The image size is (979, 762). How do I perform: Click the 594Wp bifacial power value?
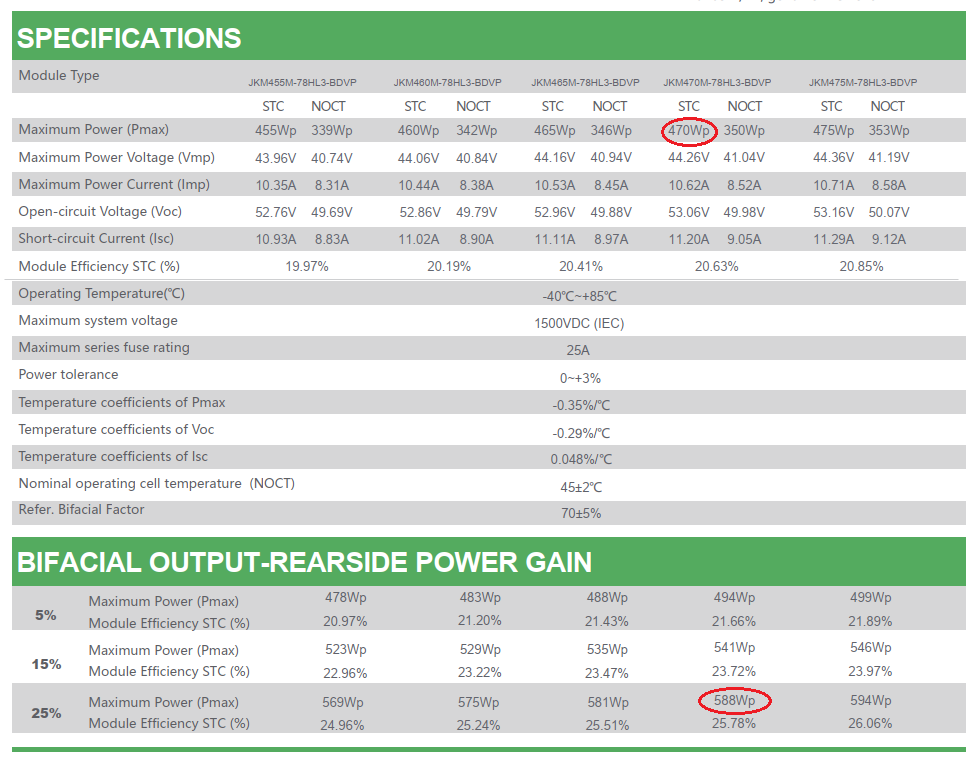tap(870, 701)
